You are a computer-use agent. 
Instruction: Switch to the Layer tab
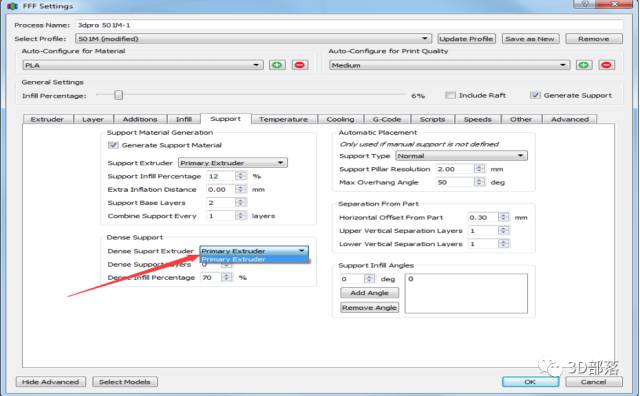pyautogui.click(x=93, y=119)
